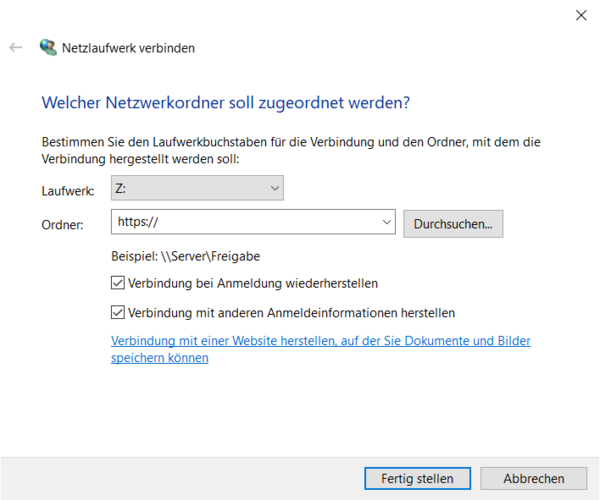Click the instruction text starting with "Bestimmen Sie den Laufwerkbuchstaben"
Image resolution: width=600 pixels, height=500 pixels.
pos(291,150)
